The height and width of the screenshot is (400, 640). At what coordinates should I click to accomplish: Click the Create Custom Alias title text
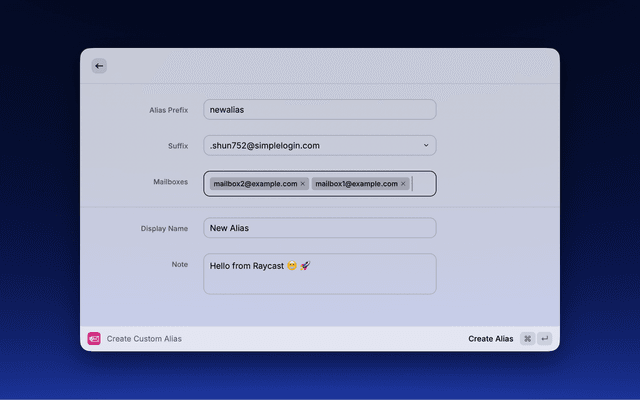tap(144, 339)
